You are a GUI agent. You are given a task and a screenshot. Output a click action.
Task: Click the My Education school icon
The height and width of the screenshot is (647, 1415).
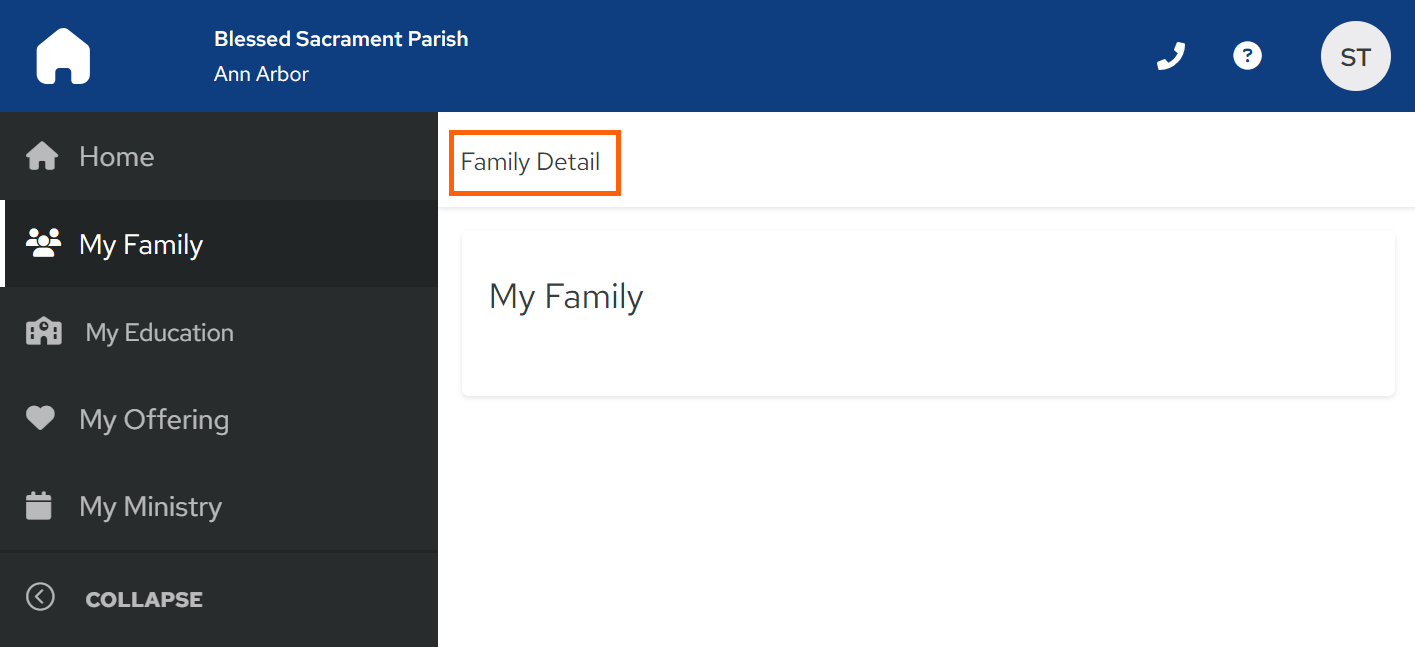click(43, 332)
